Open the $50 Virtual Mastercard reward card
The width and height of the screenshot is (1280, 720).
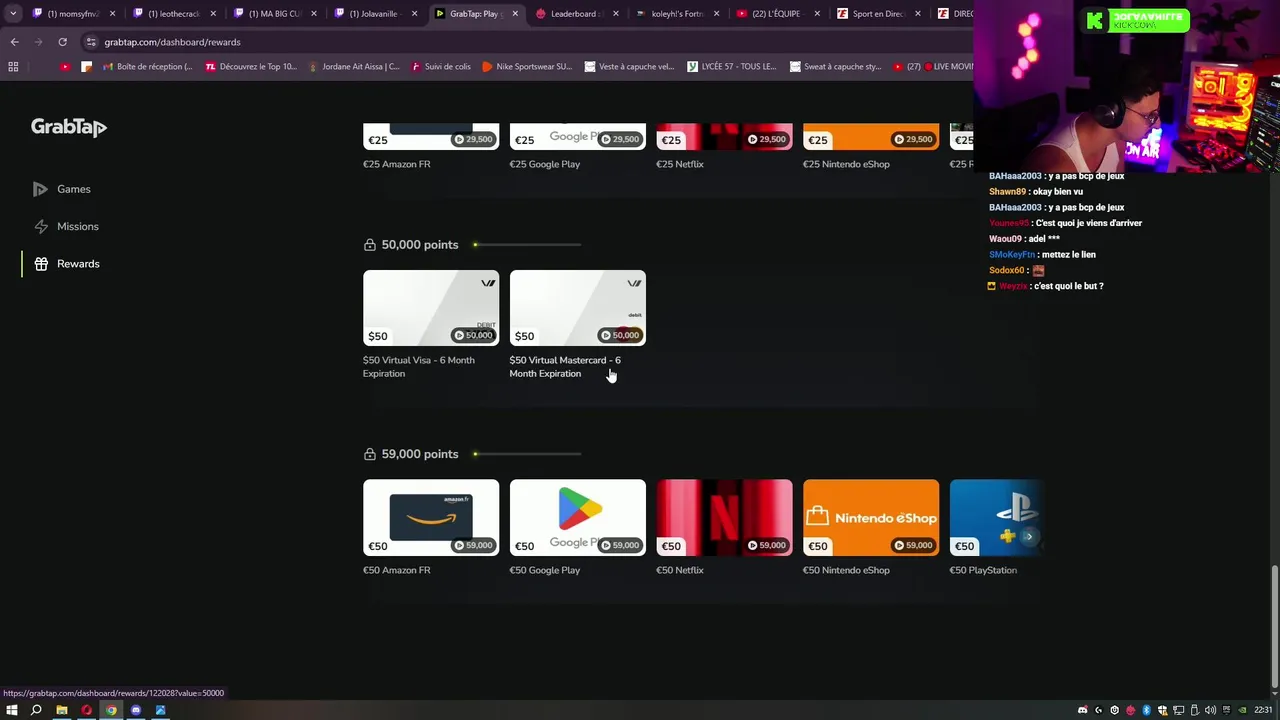tap(577, 308)
